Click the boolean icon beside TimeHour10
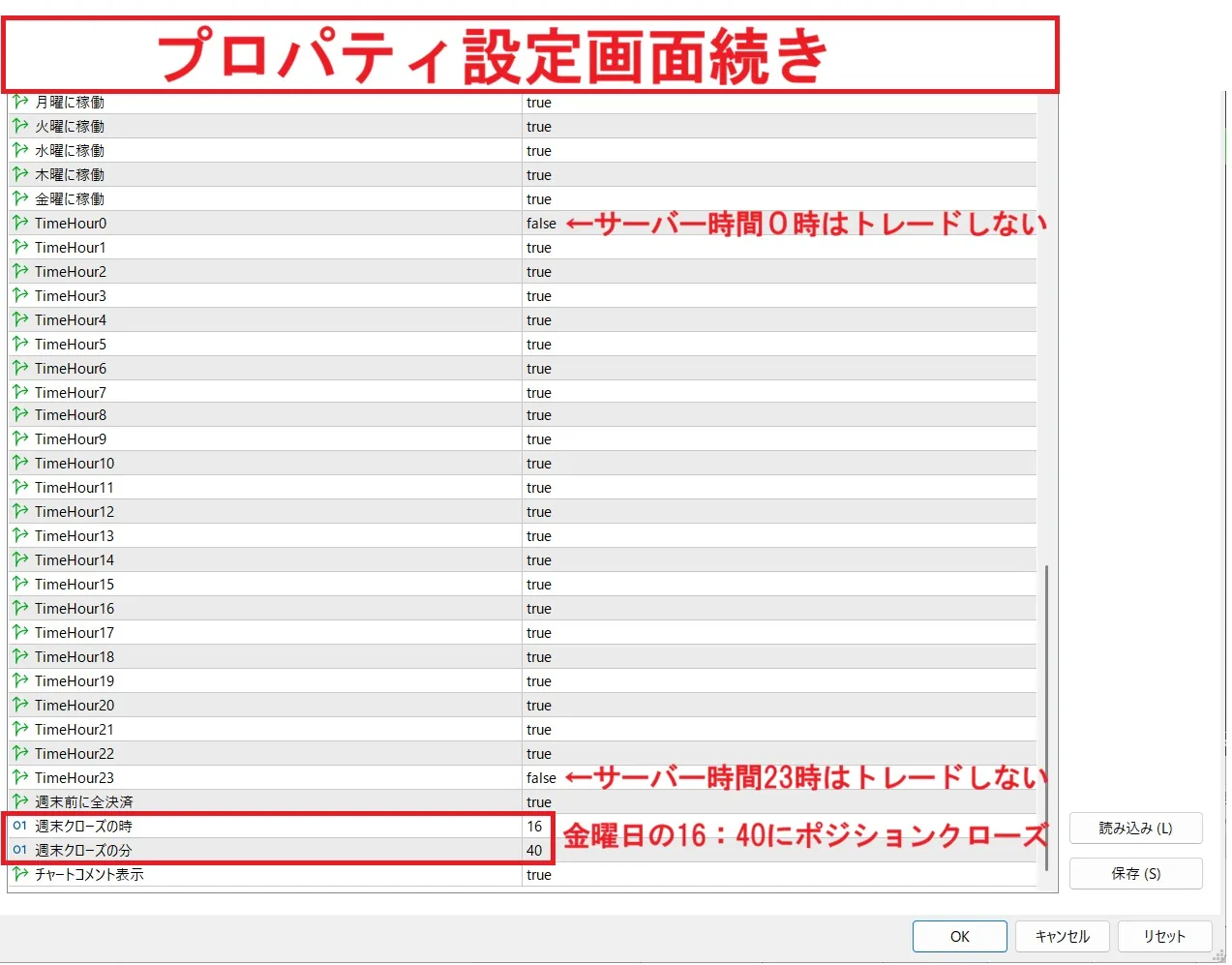This screenshot has width=1232, height=965. coord(20,463)
